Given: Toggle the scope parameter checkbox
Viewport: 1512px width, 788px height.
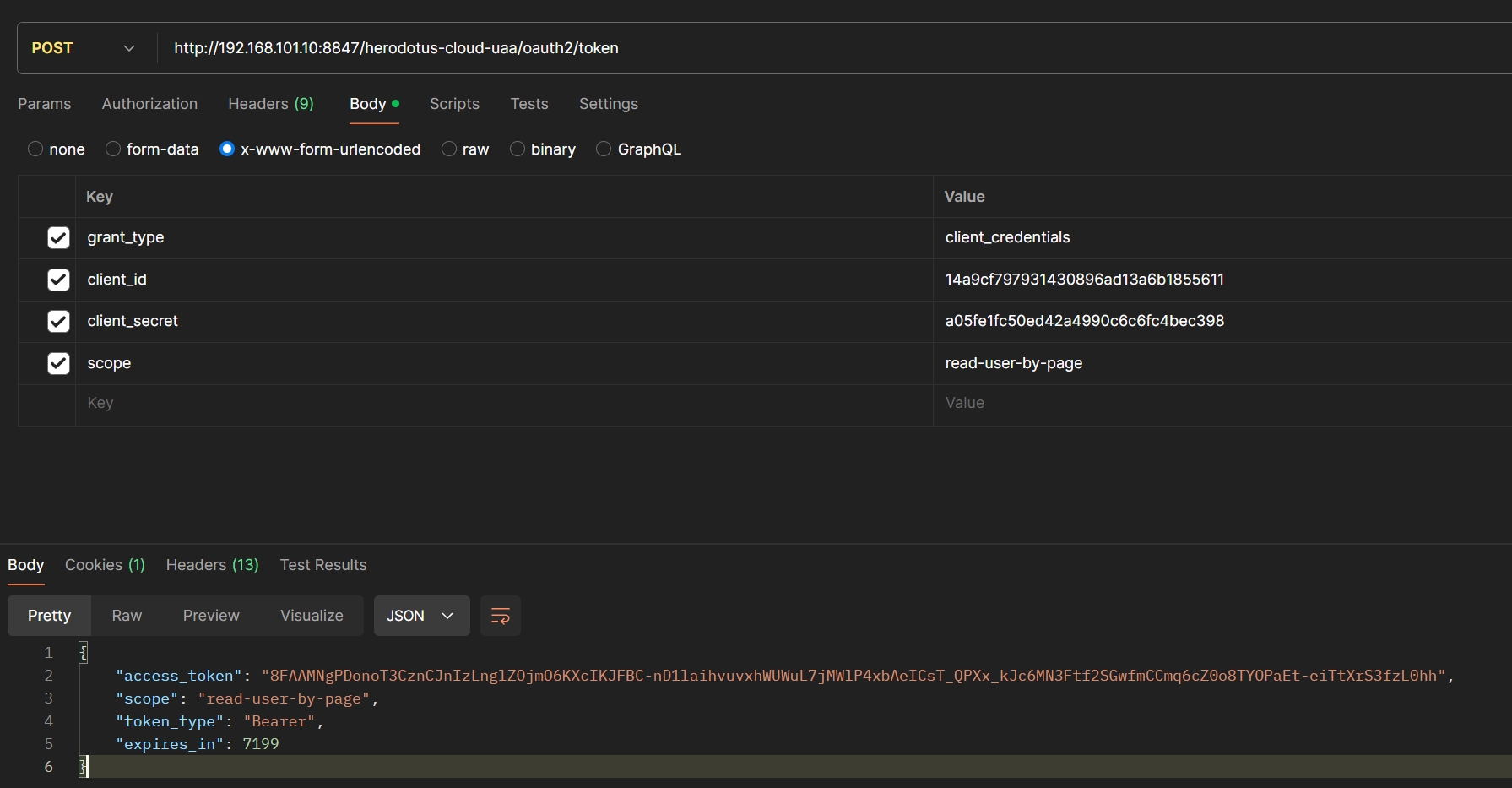Looking at the screenshot, I should [x=58, y=363].
